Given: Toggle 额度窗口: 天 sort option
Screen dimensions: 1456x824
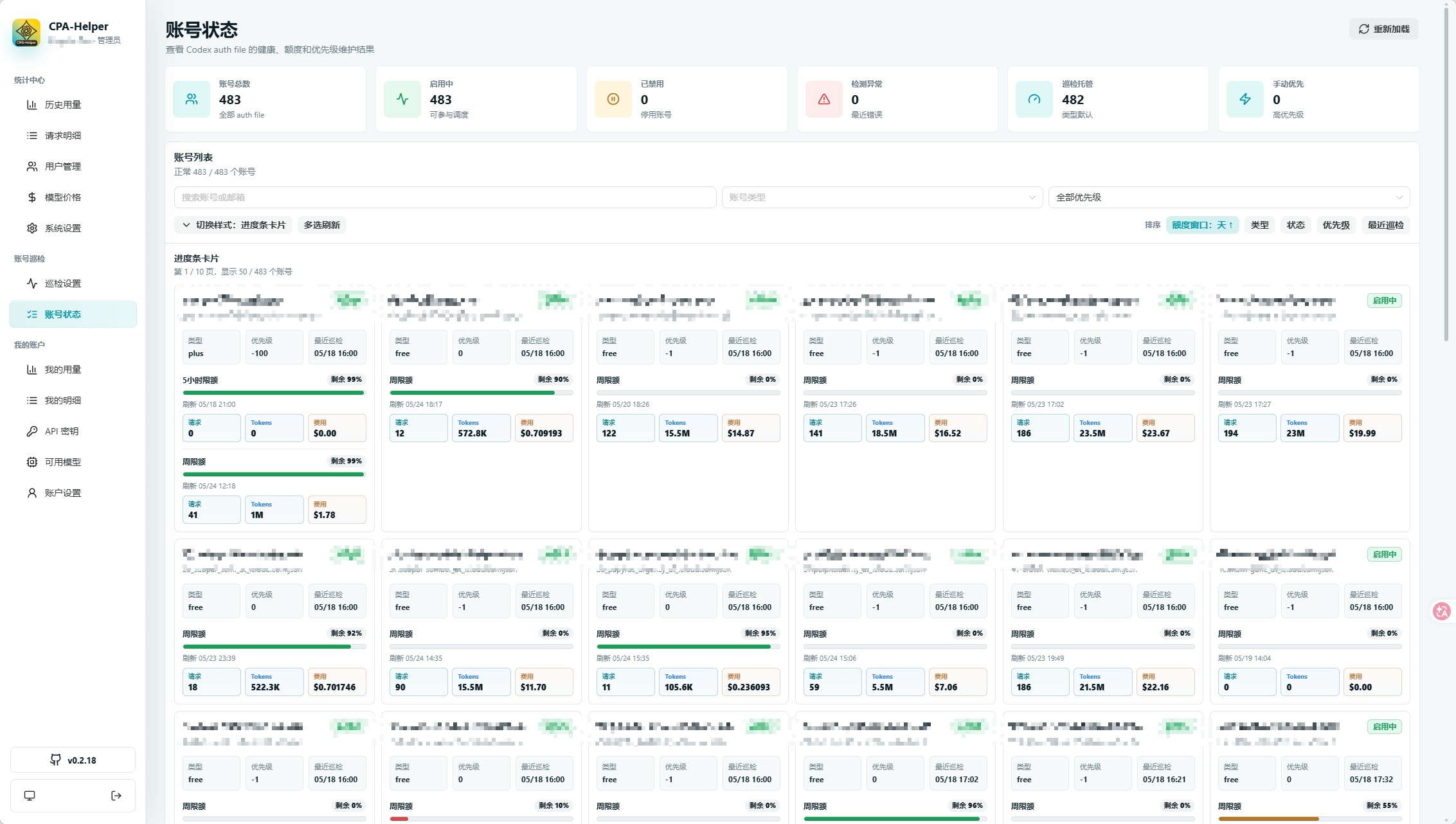Looking at the screenshot, I should click(x=1202, y=225).
